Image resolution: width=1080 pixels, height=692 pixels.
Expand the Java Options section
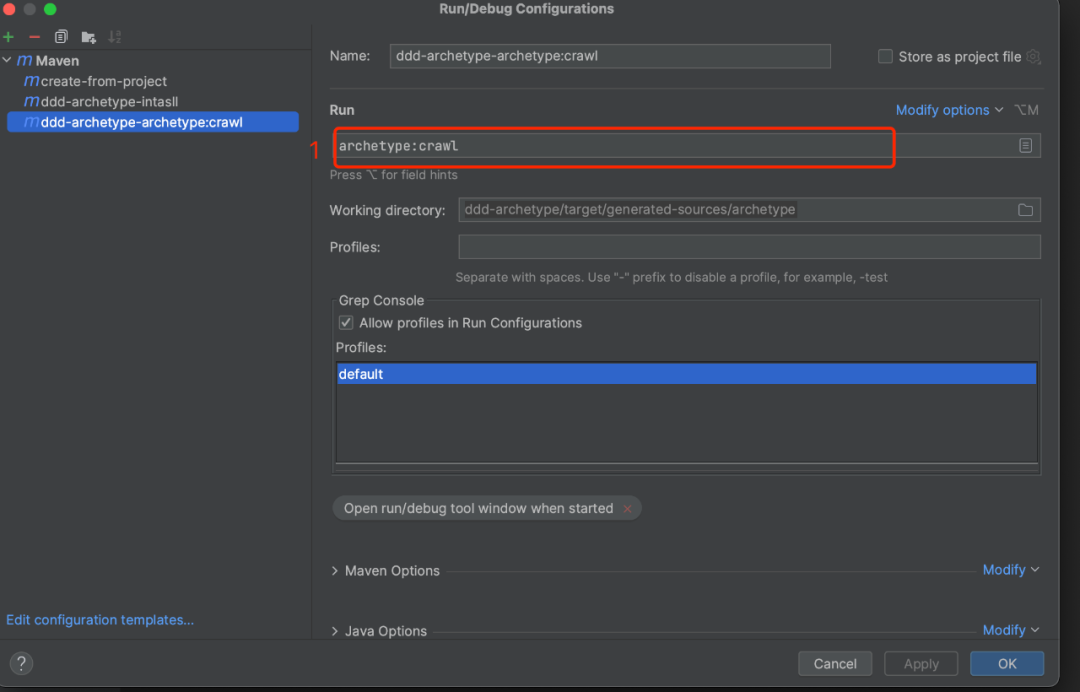(335, 631)
